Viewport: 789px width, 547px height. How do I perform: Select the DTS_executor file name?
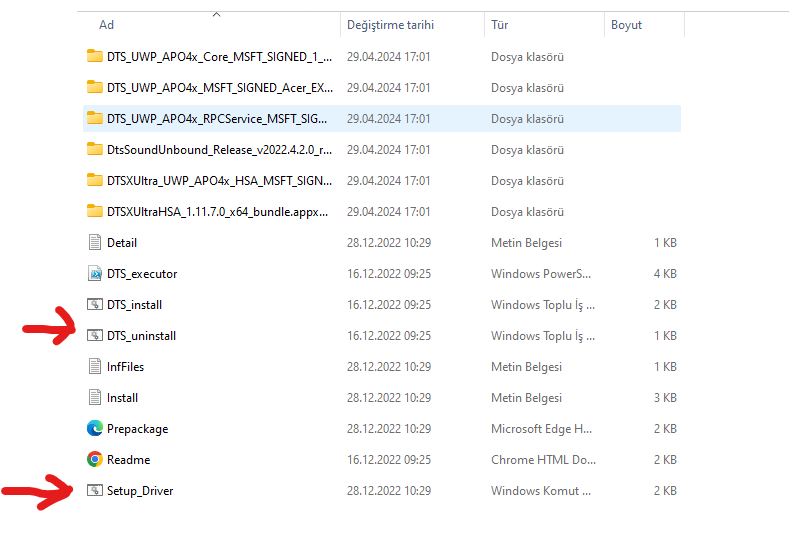pyautogui.click(x=142, y=274)
